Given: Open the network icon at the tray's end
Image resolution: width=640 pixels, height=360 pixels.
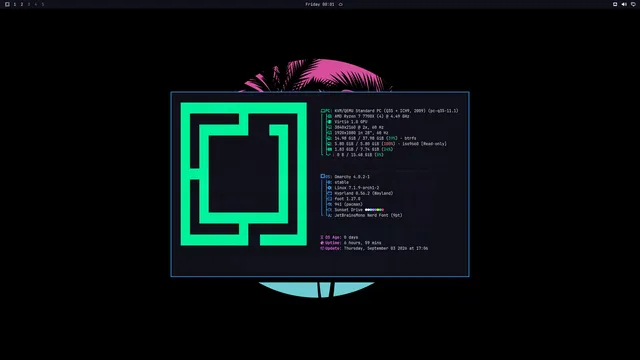Looking at the screenshot, I should coord(633,4).
